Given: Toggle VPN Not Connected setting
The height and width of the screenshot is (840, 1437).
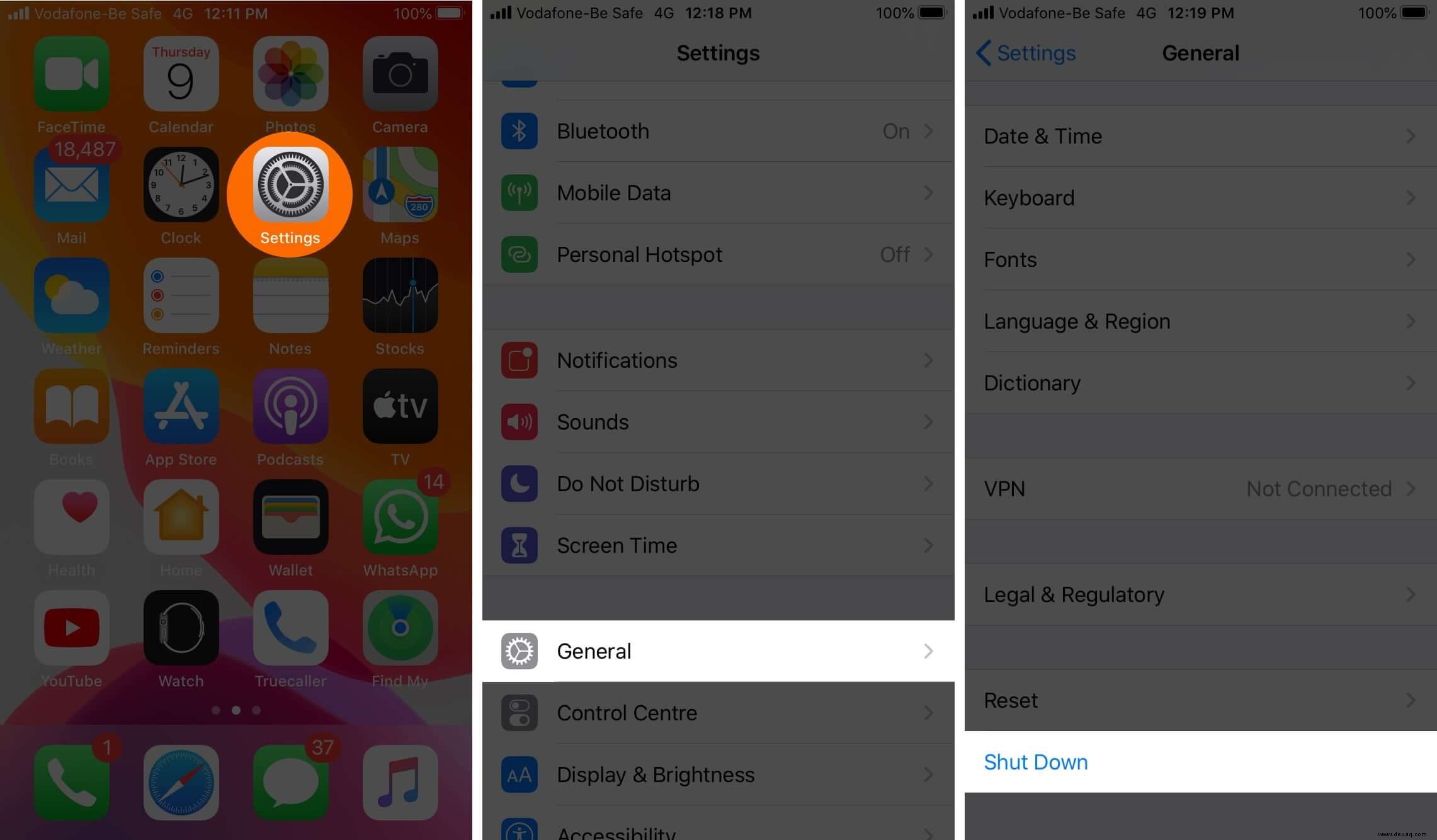Looking at the screenshot, I should (x=1198, y=488).
